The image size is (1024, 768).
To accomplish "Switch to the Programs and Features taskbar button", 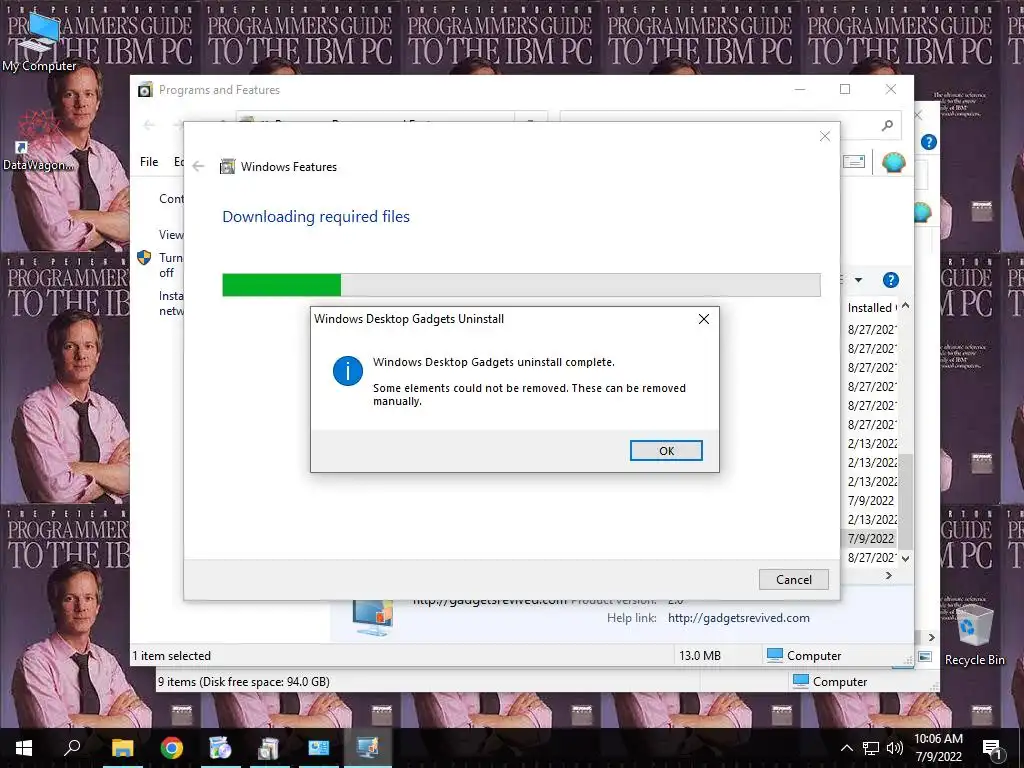I will tap(269, 748).
